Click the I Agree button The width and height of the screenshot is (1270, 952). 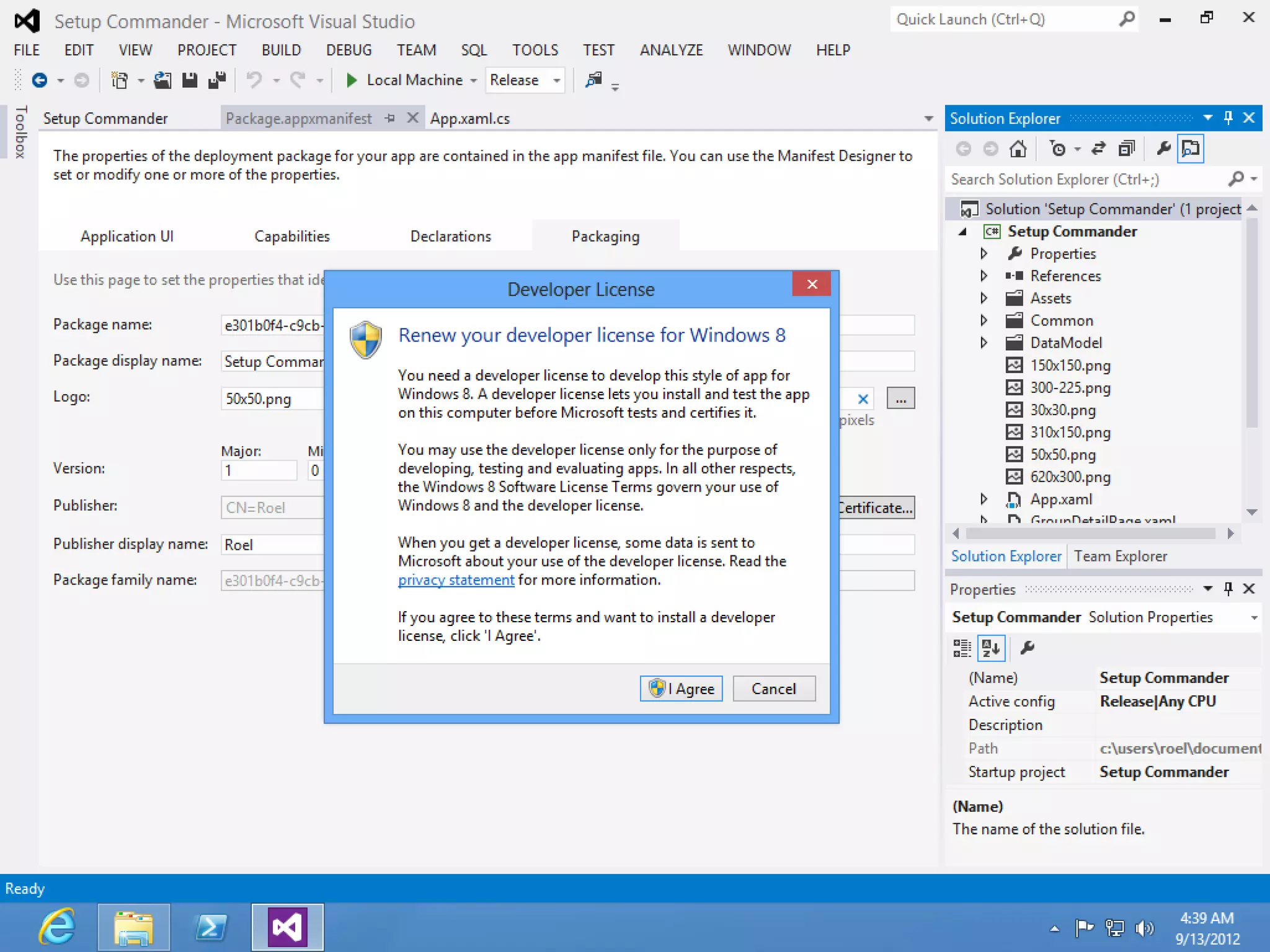681,689
